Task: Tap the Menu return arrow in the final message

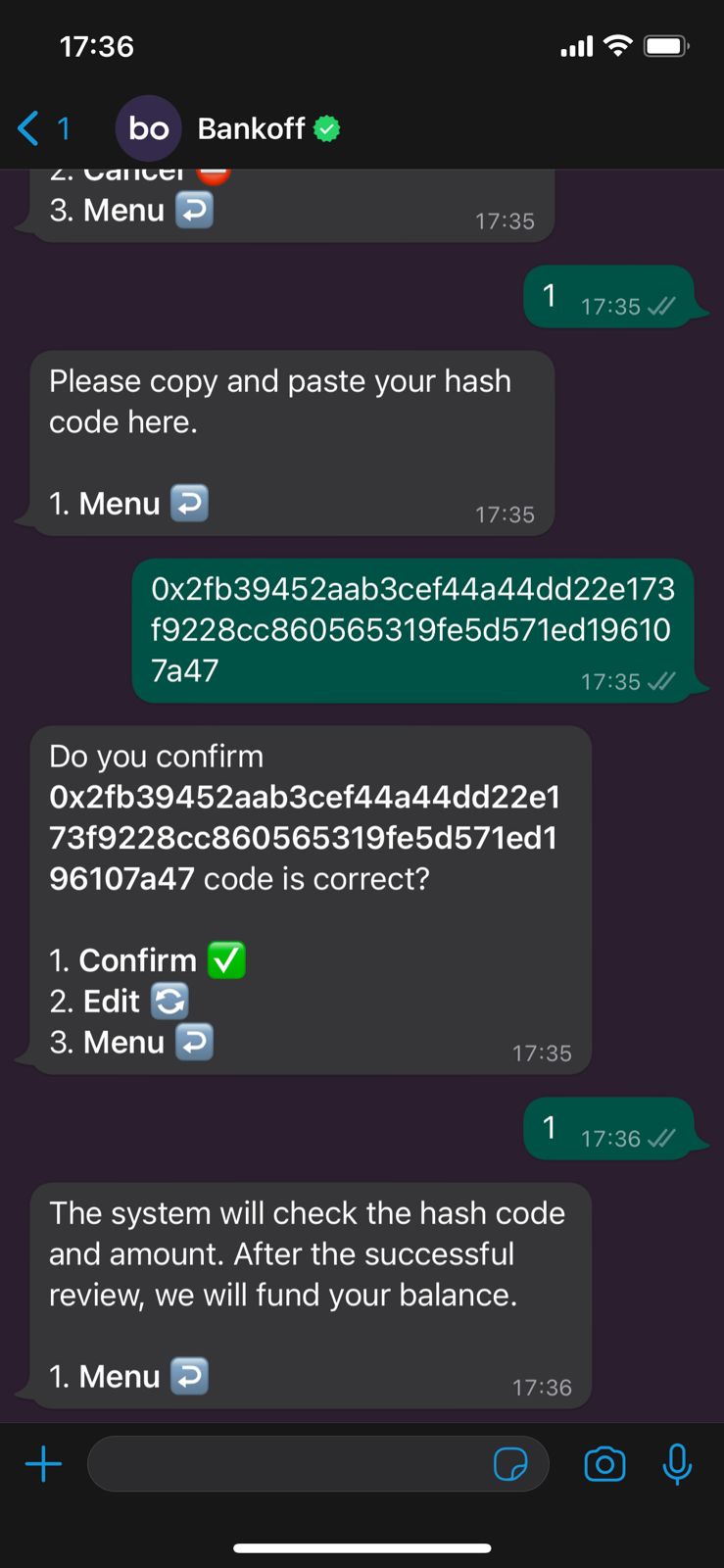Action: [189, 1377]
